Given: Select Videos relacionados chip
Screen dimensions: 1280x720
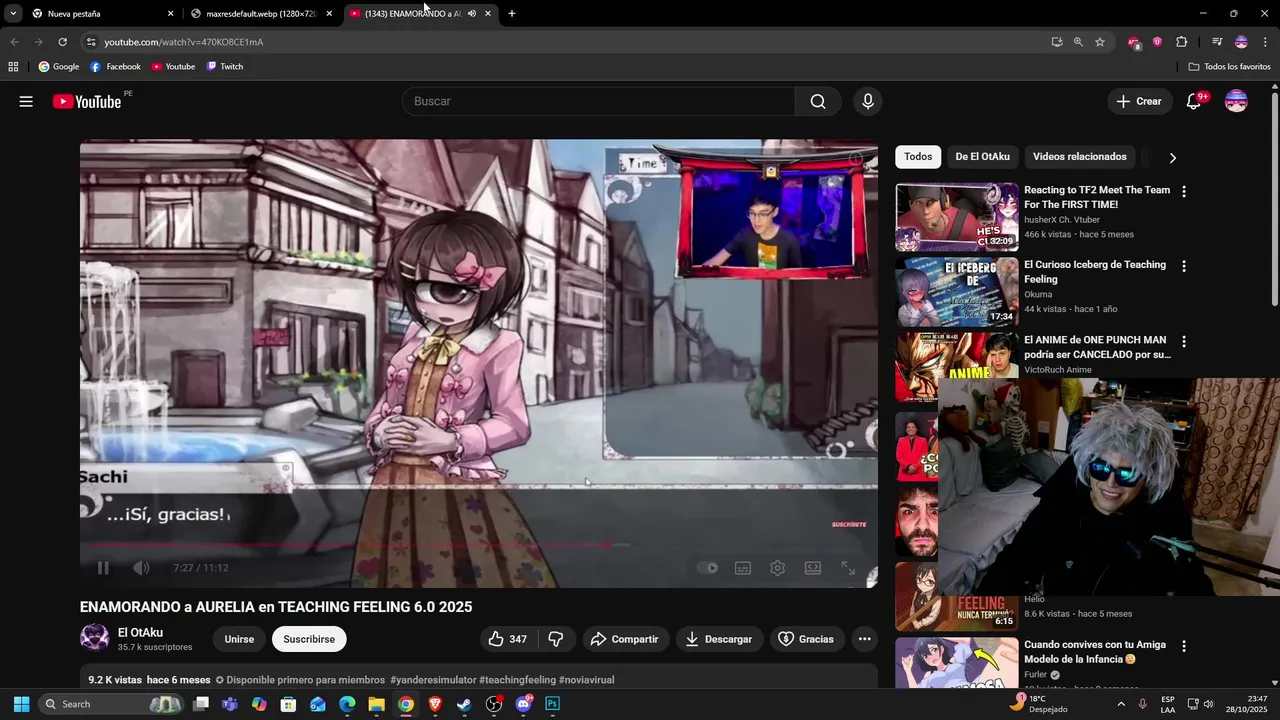Looking at the screenshot, I should click(1079, 157).
